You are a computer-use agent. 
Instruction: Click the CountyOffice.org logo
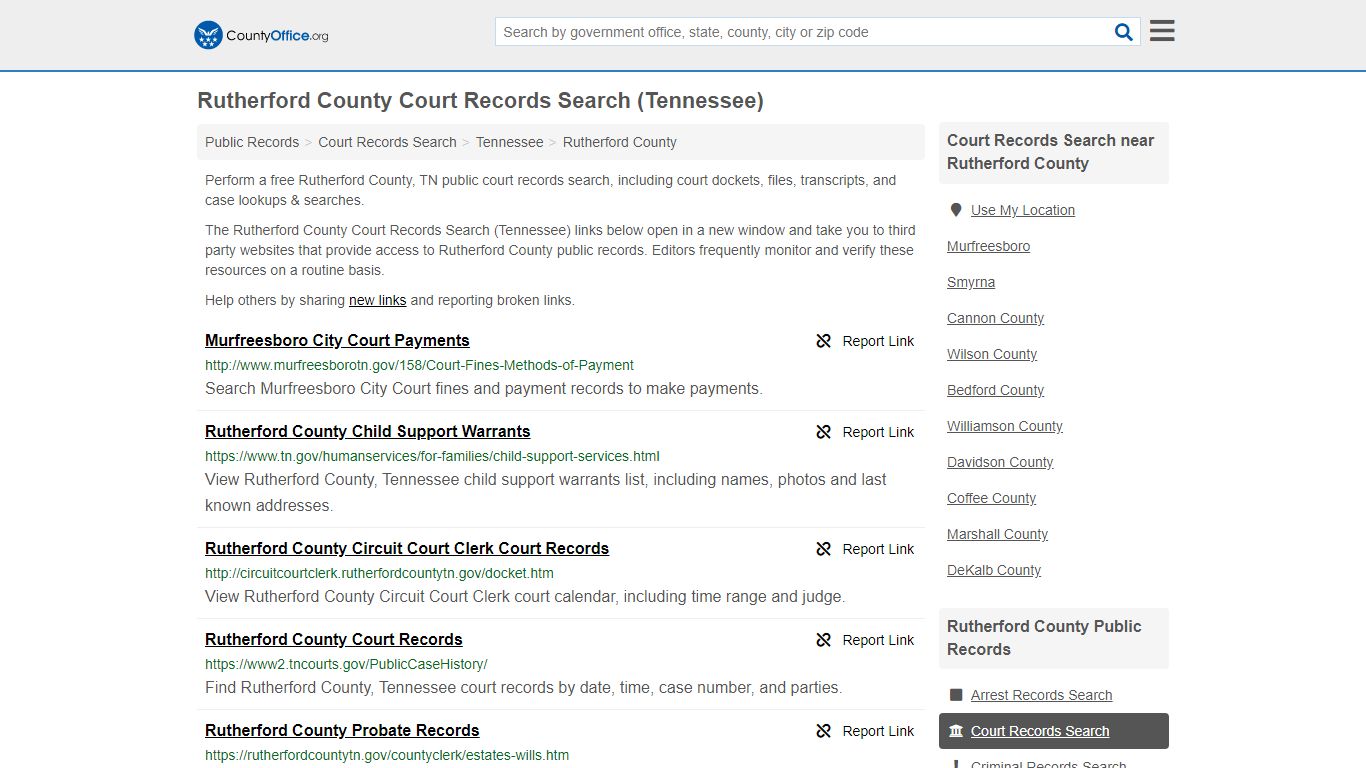click(x=259, y=34)
